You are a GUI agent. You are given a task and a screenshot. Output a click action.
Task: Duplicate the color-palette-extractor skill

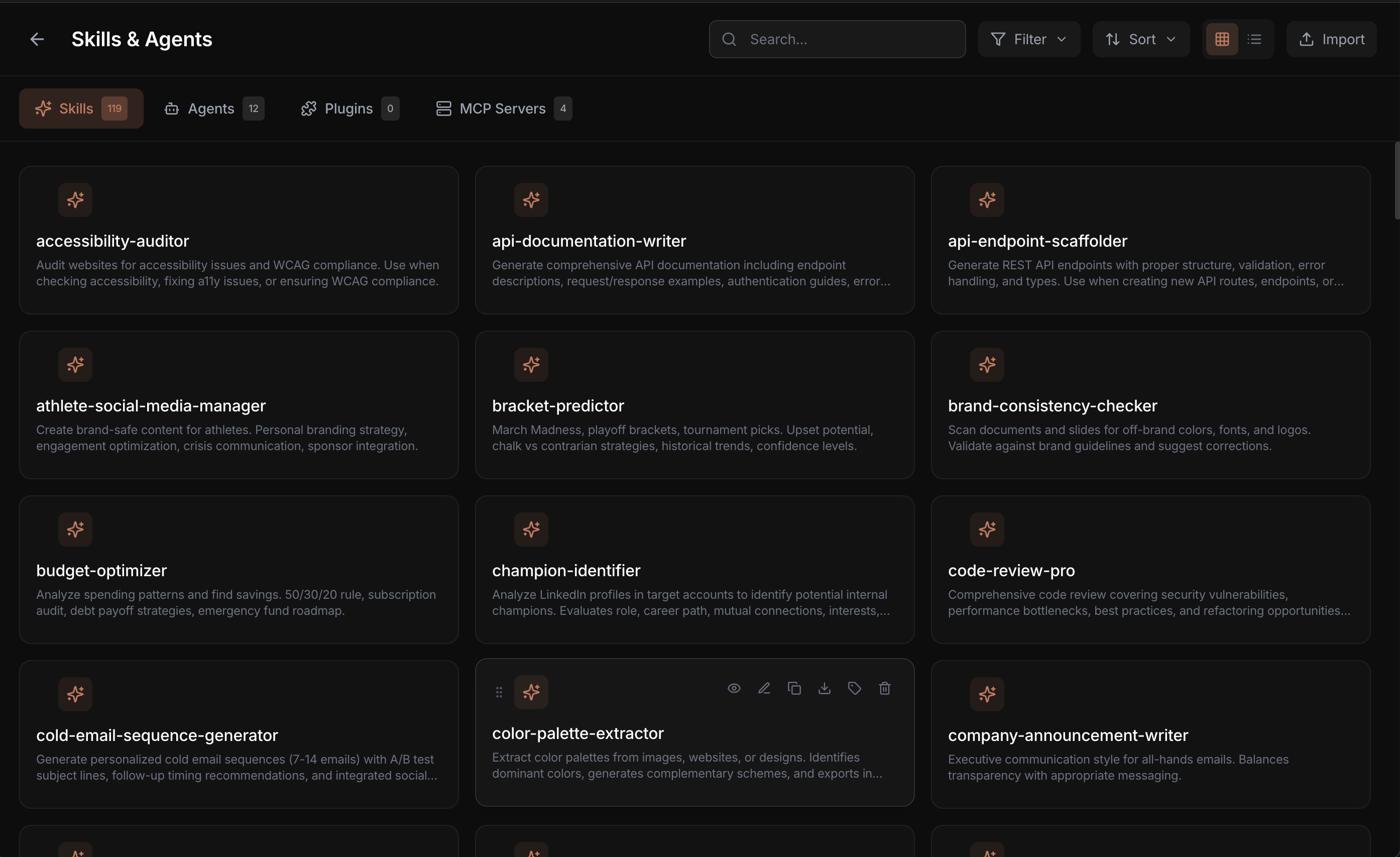pyautogui.click(x=794, y=688)
